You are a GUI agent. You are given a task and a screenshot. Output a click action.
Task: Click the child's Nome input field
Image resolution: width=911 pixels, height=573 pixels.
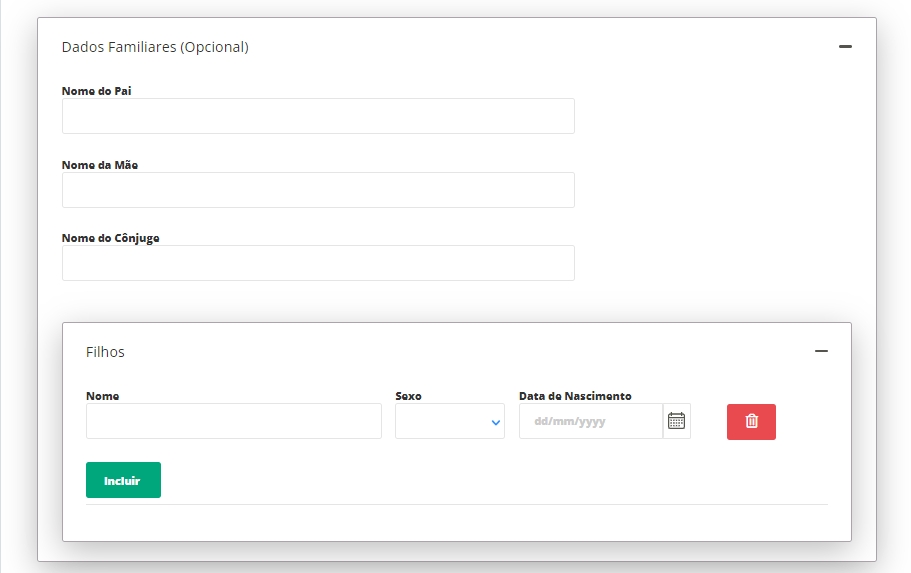(x=233, y=421)
